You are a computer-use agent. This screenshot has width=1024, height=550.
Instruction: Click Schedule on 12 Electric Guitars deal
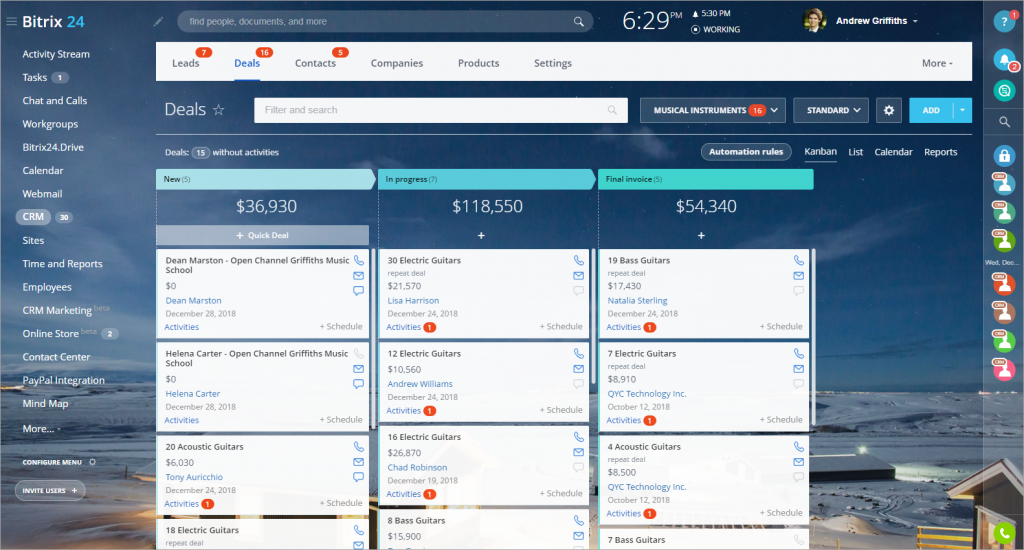point(561,410)
